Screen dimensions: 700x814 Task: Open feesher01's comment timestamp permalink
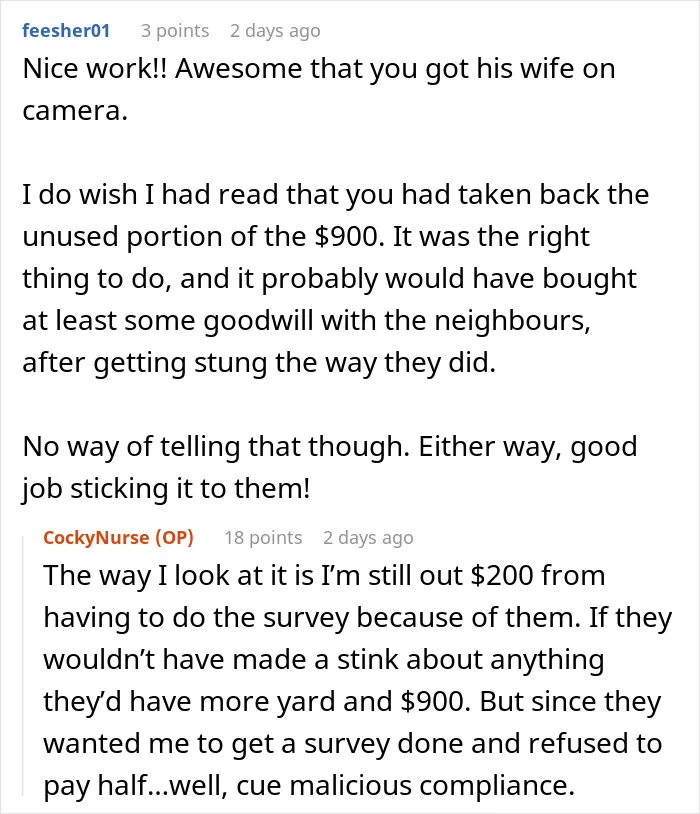(275, 31)
